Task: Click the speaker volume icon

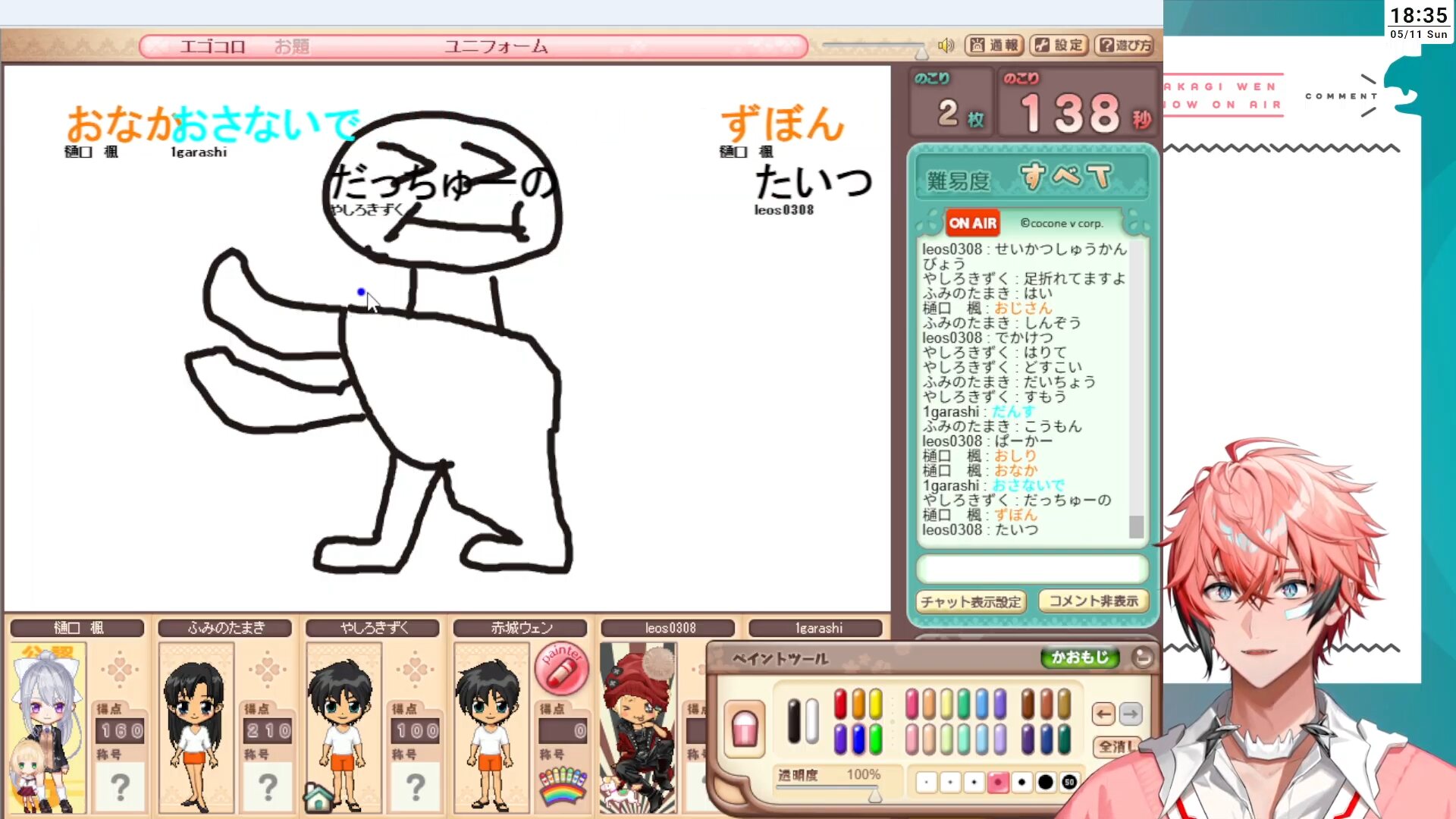Action: [x=946, y=45]
